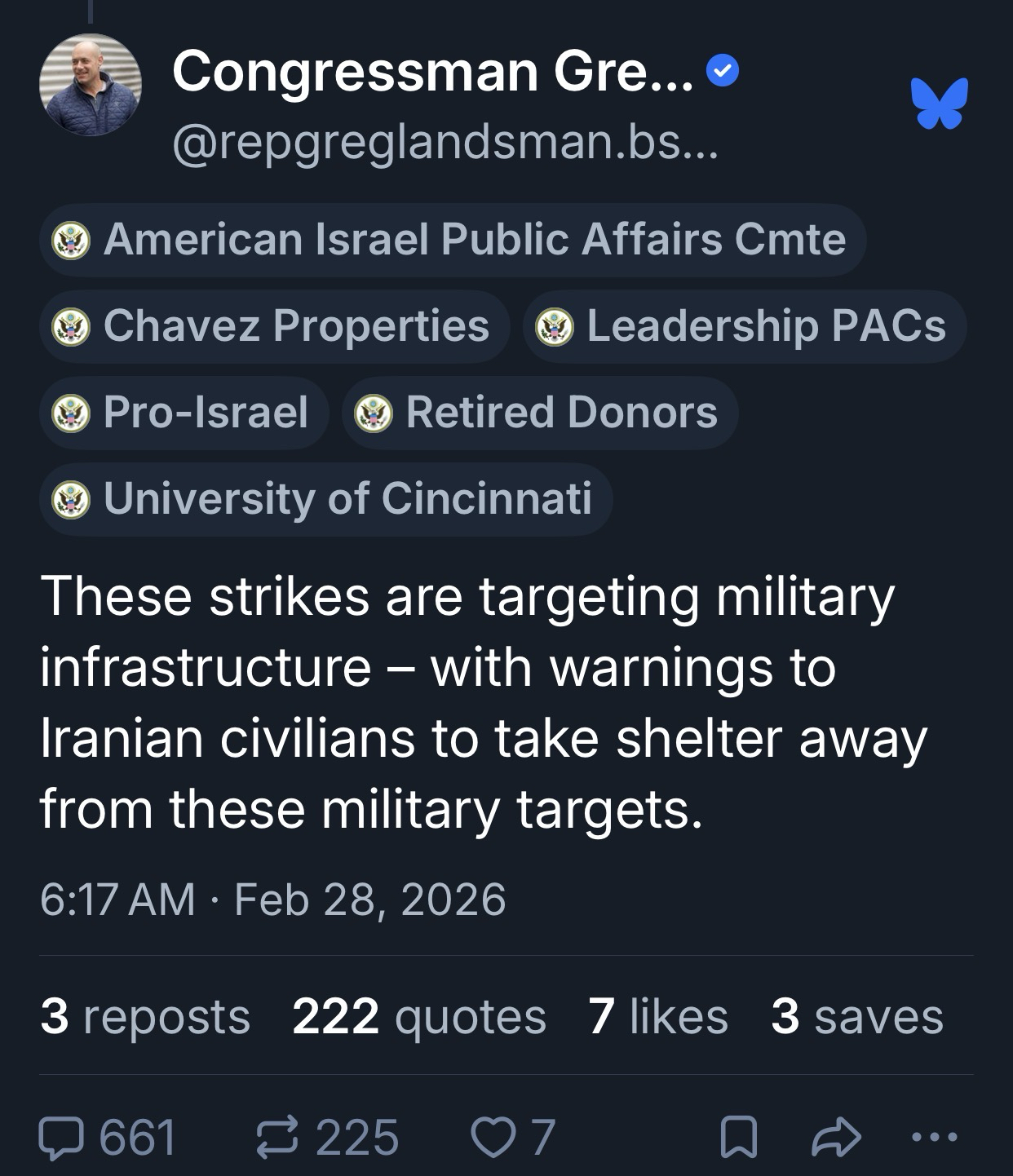Open the American Israel Public Affairs Cmte label
1013x1176 pixels.
pyautogui.click(x=453, y=240)
